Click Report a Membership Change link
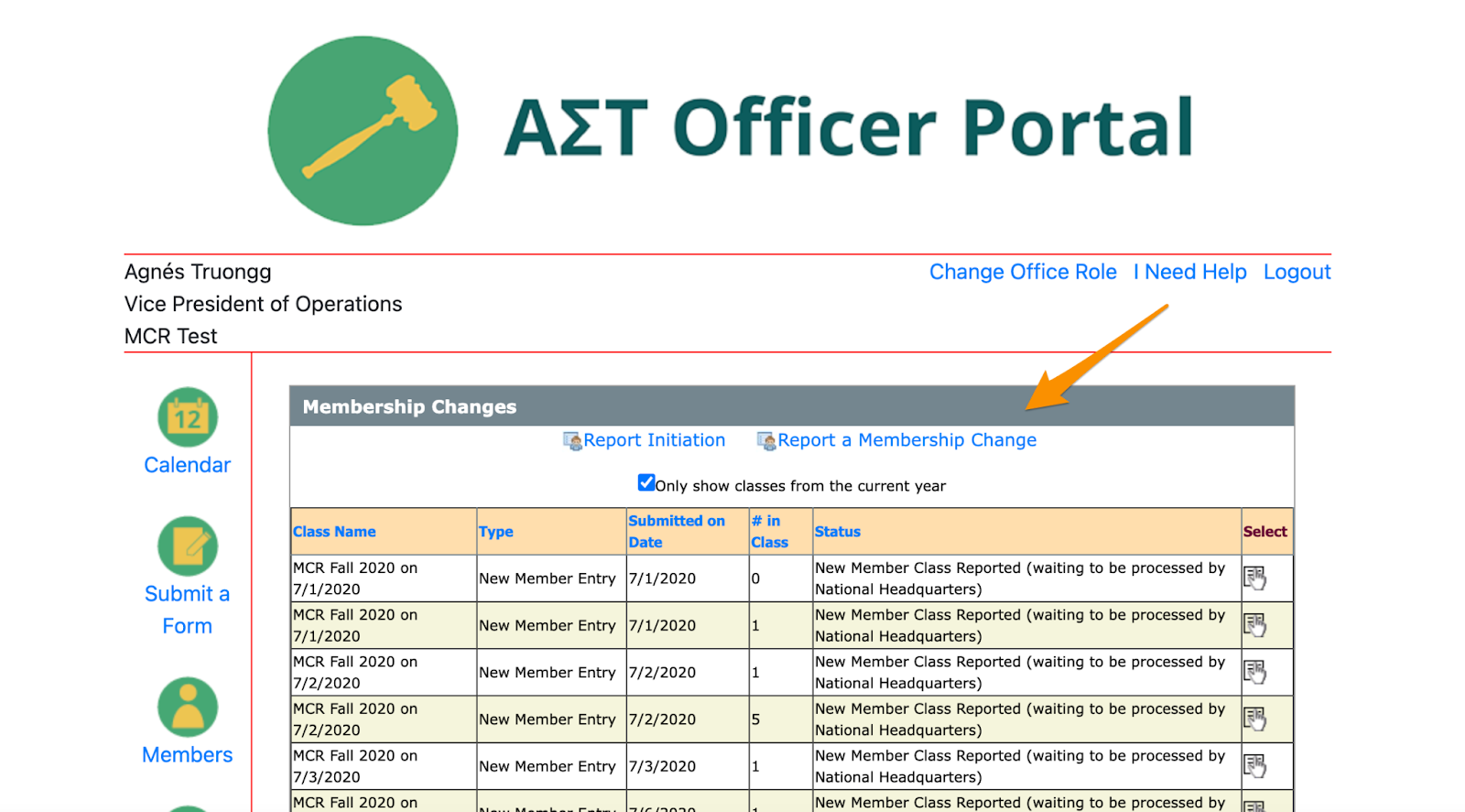The width and height of the screenshot is (1465, 812). point(907,440)
